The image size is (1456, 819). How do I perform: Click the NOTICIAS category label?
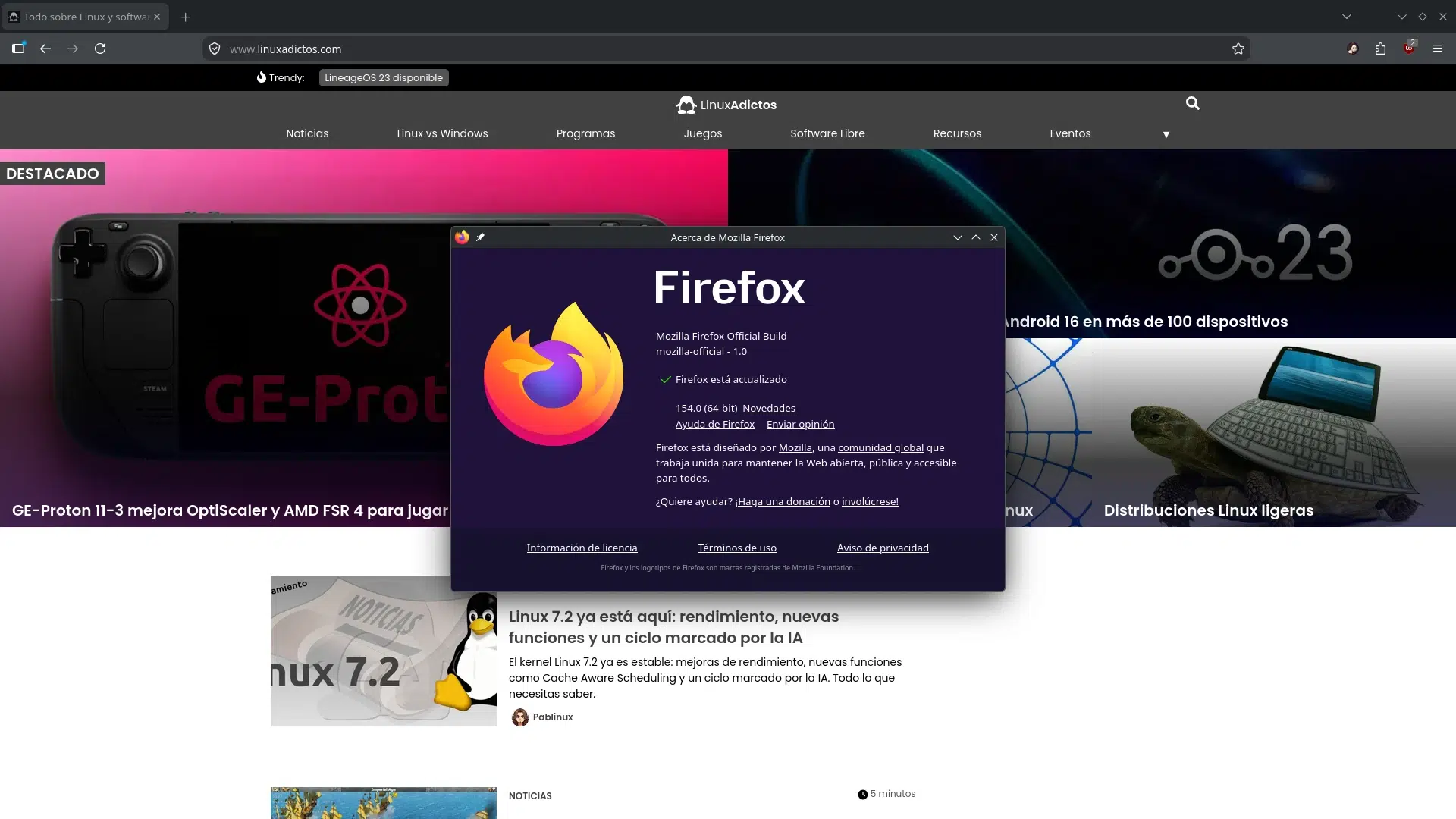pos(530,795)
